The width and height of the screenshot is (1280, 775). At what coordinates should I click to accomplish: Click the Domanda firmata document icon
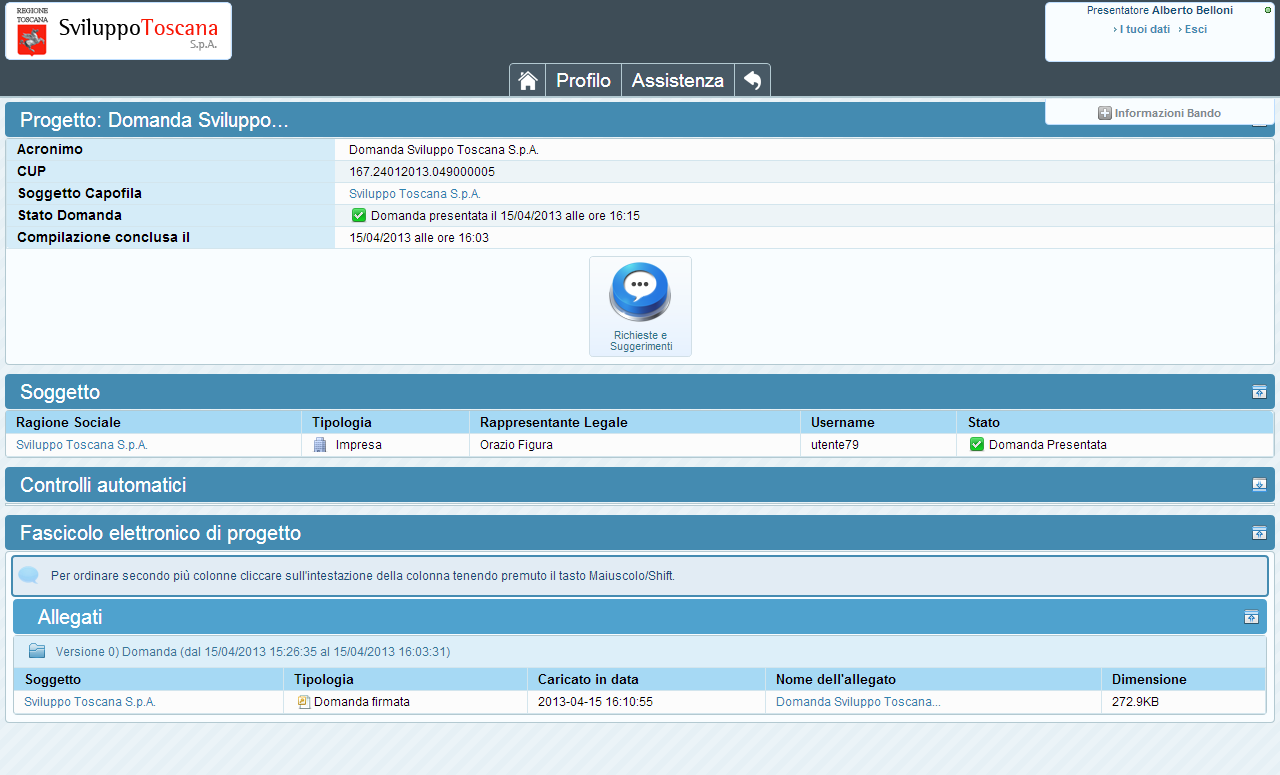point(304,702)
